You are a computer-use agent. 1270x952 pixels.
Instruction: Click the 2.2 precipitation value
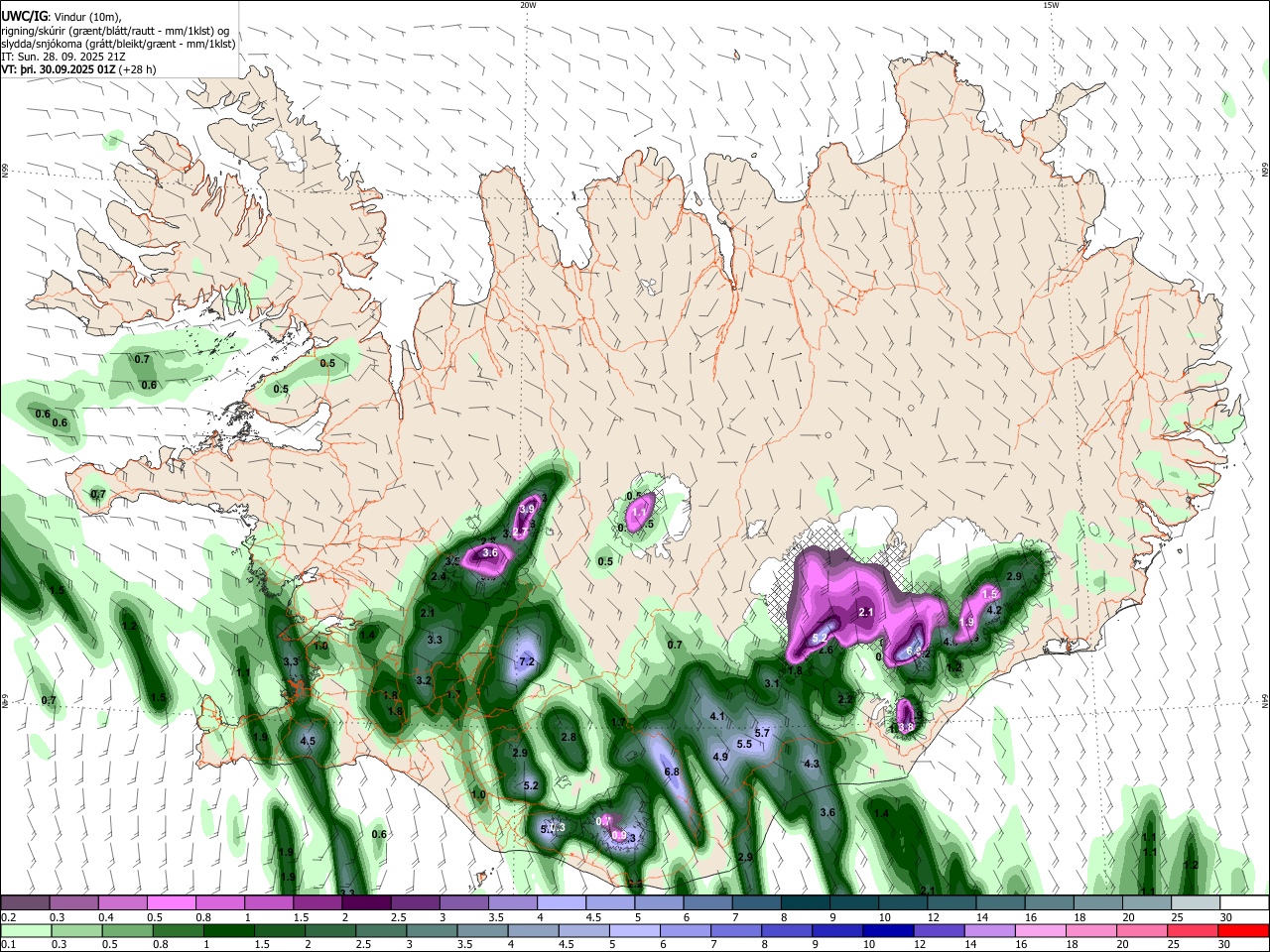click(845, 699)
